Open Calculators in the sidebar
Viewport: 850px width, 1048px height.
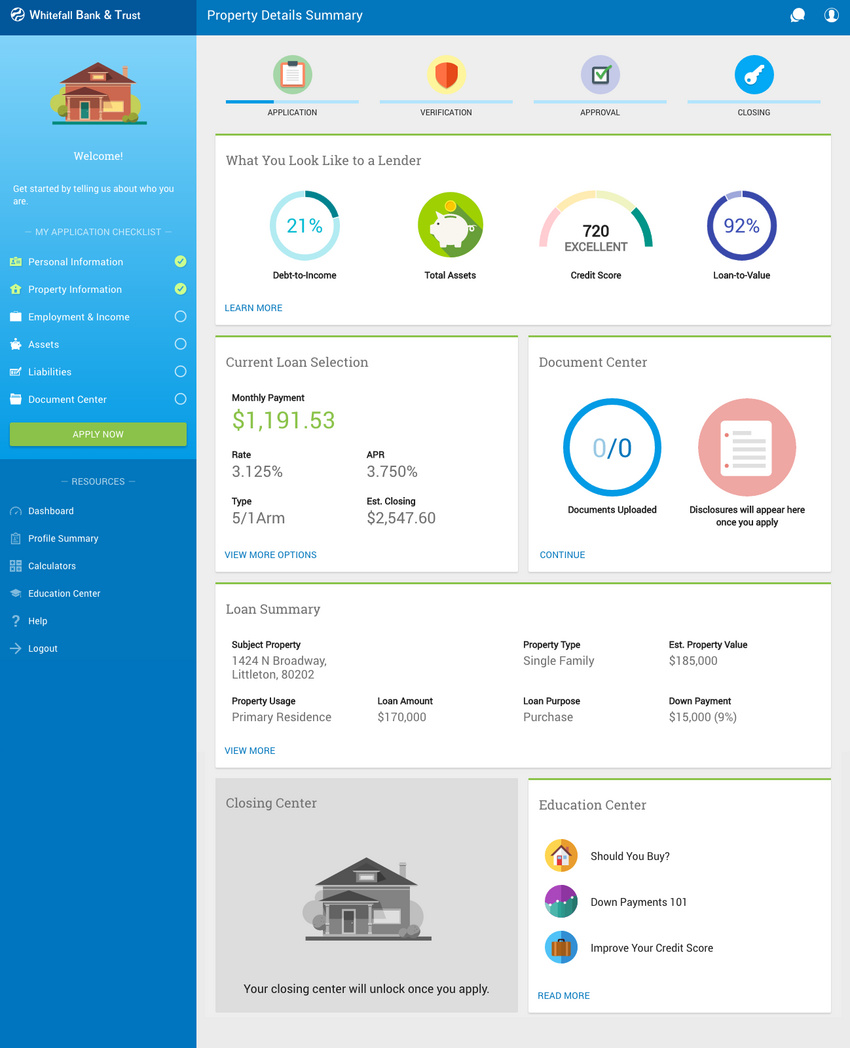[52, 566]
